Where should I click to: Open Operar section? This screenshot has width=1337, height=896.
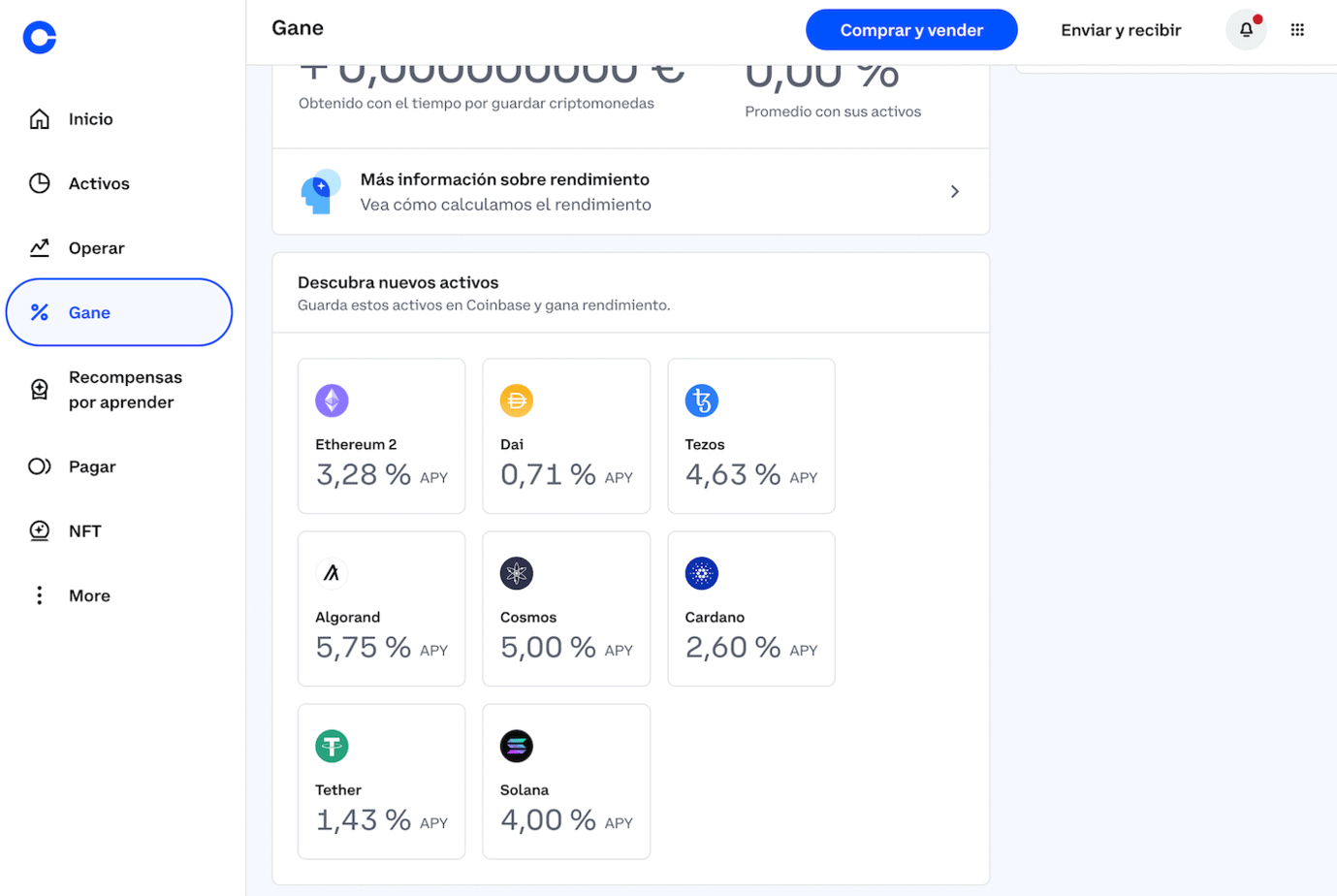pos(97,248)
